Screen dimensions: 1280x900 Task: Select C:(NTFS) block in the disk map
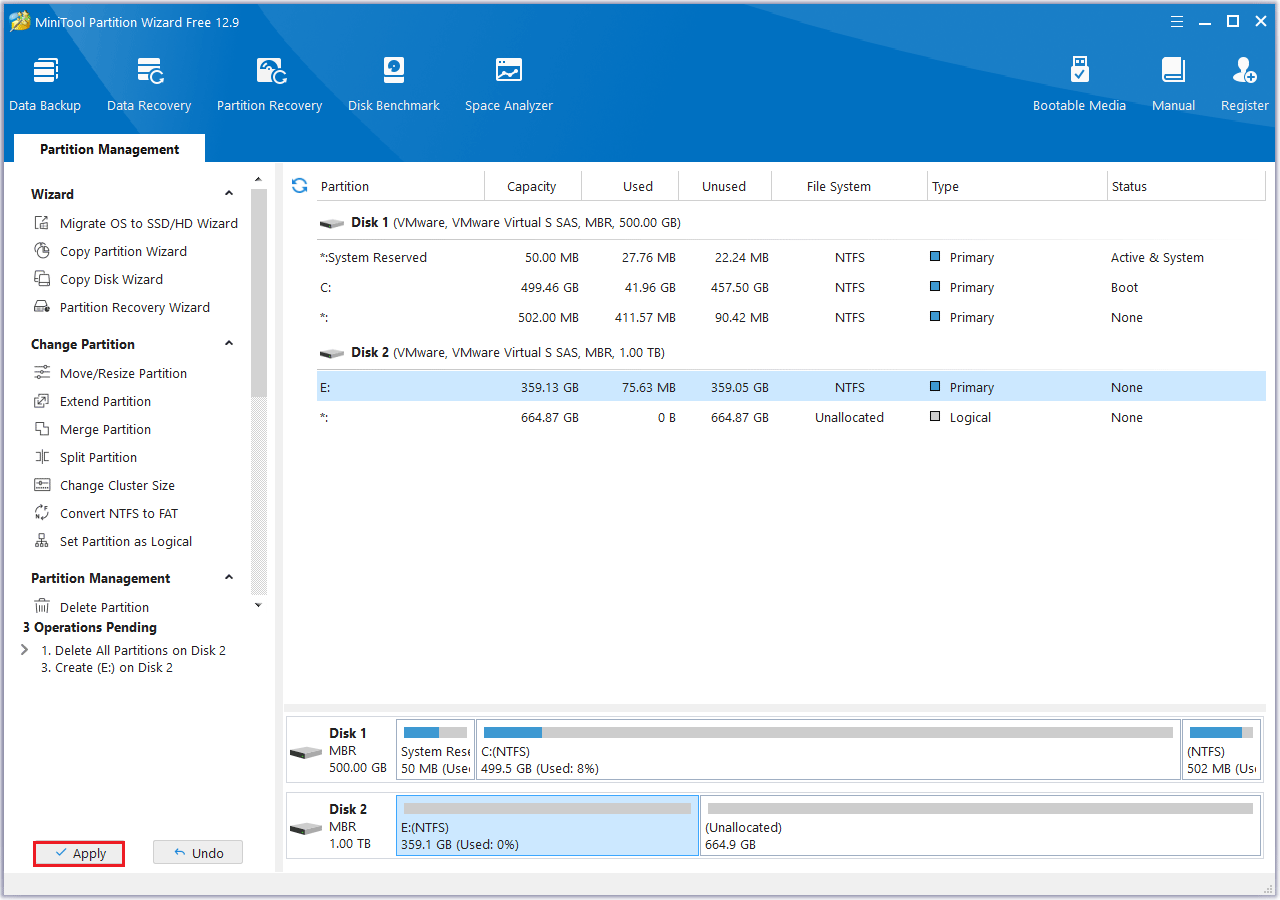pyautogui.click(x=828, y=750)
